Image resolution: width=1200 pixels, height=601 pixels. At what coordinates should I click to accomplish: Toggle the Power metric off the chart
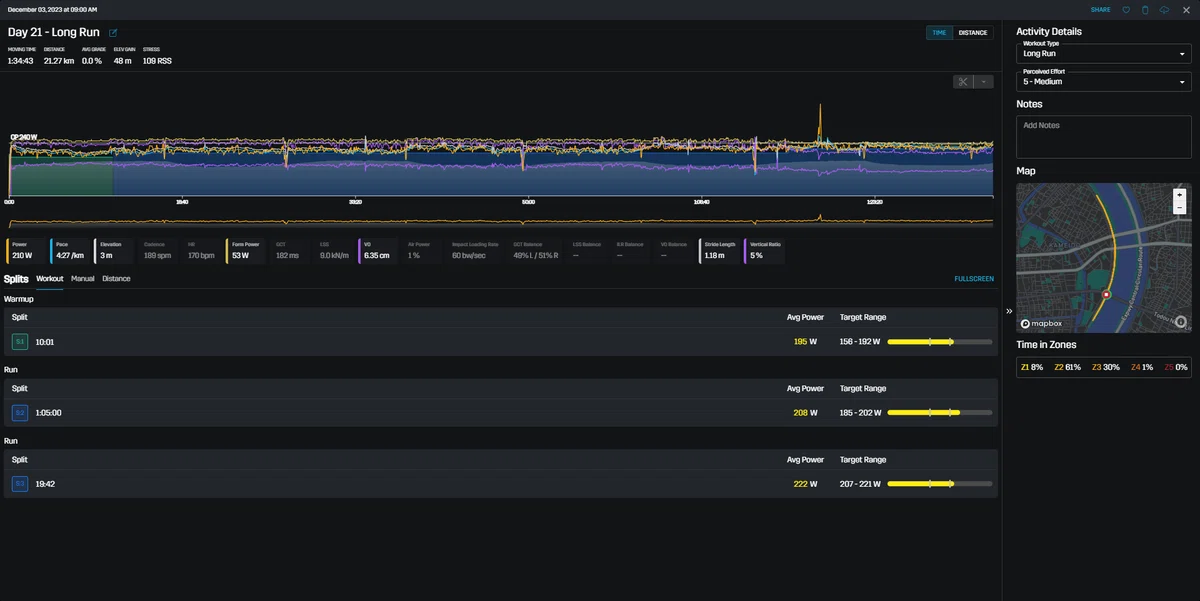point(23,250)
